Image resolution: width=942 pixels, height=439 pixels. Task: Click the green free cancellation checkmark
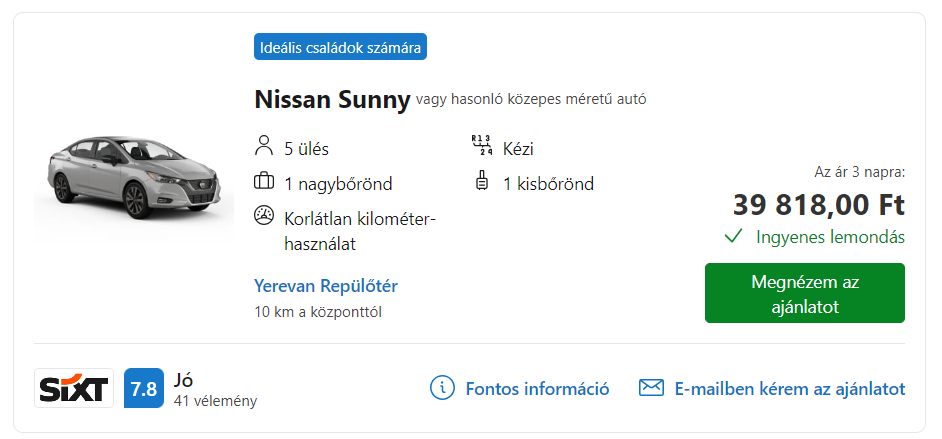(x=733, y=237)
